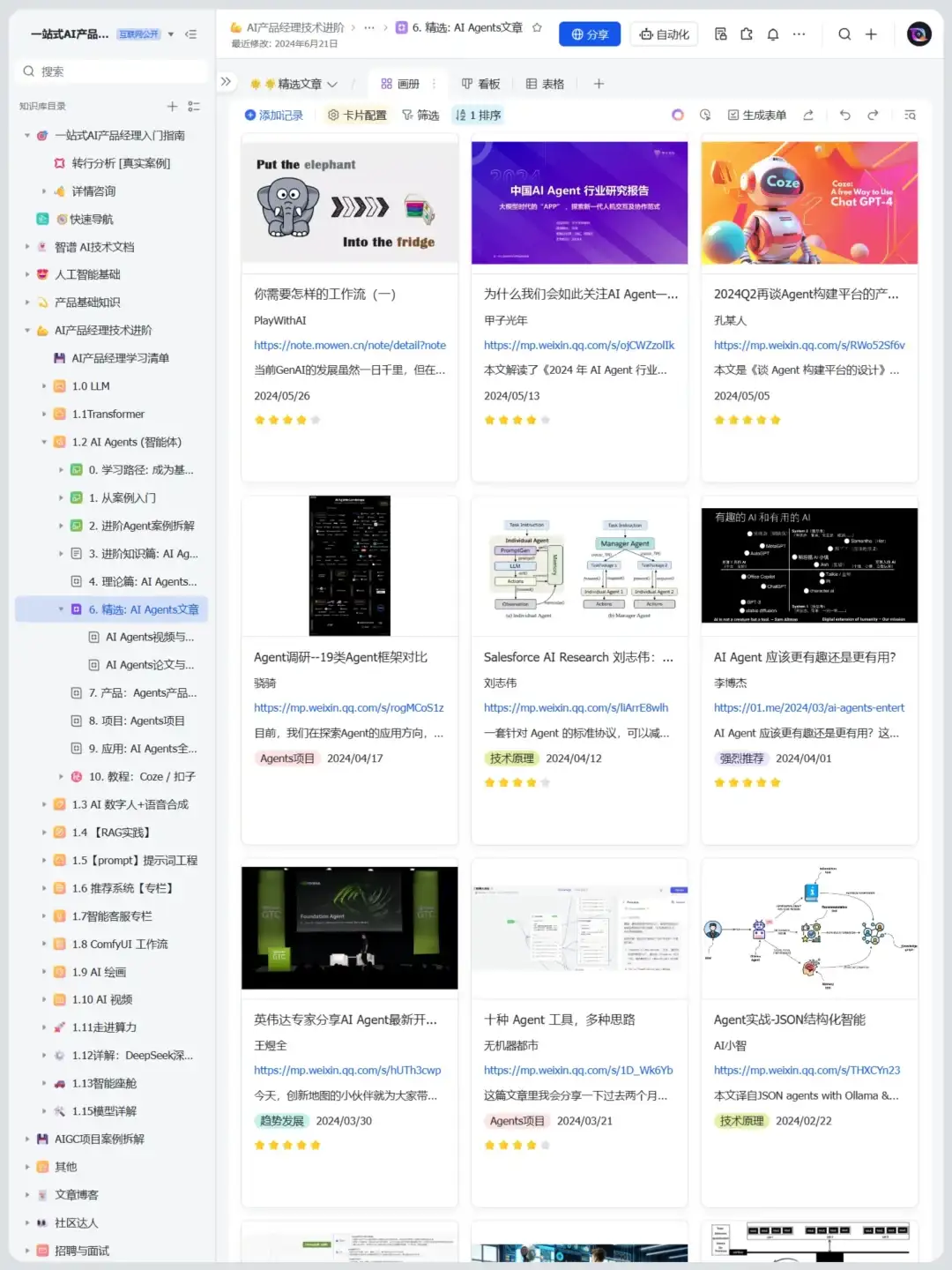Click the notification bell icon

click(773, 34)
